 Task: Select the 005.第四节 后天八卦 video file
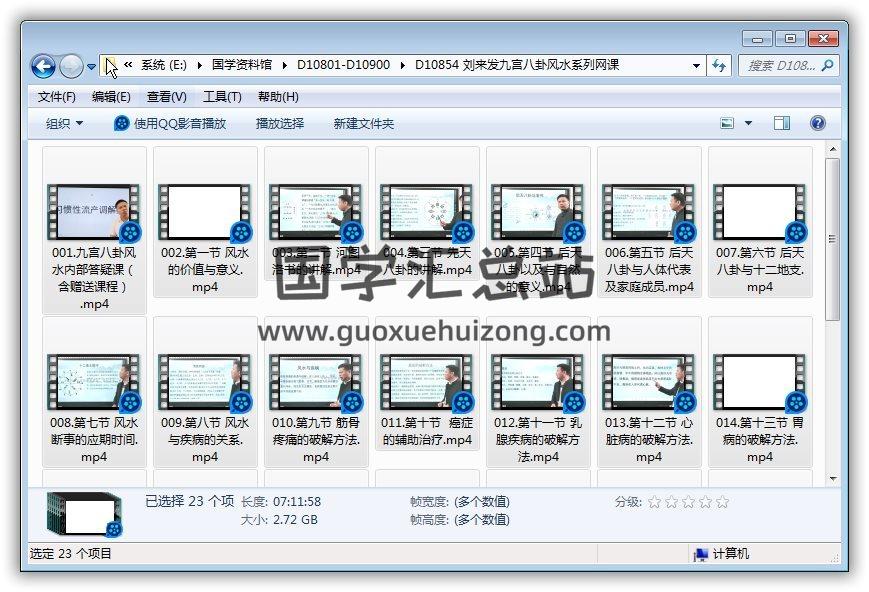(x=538, y=222)
